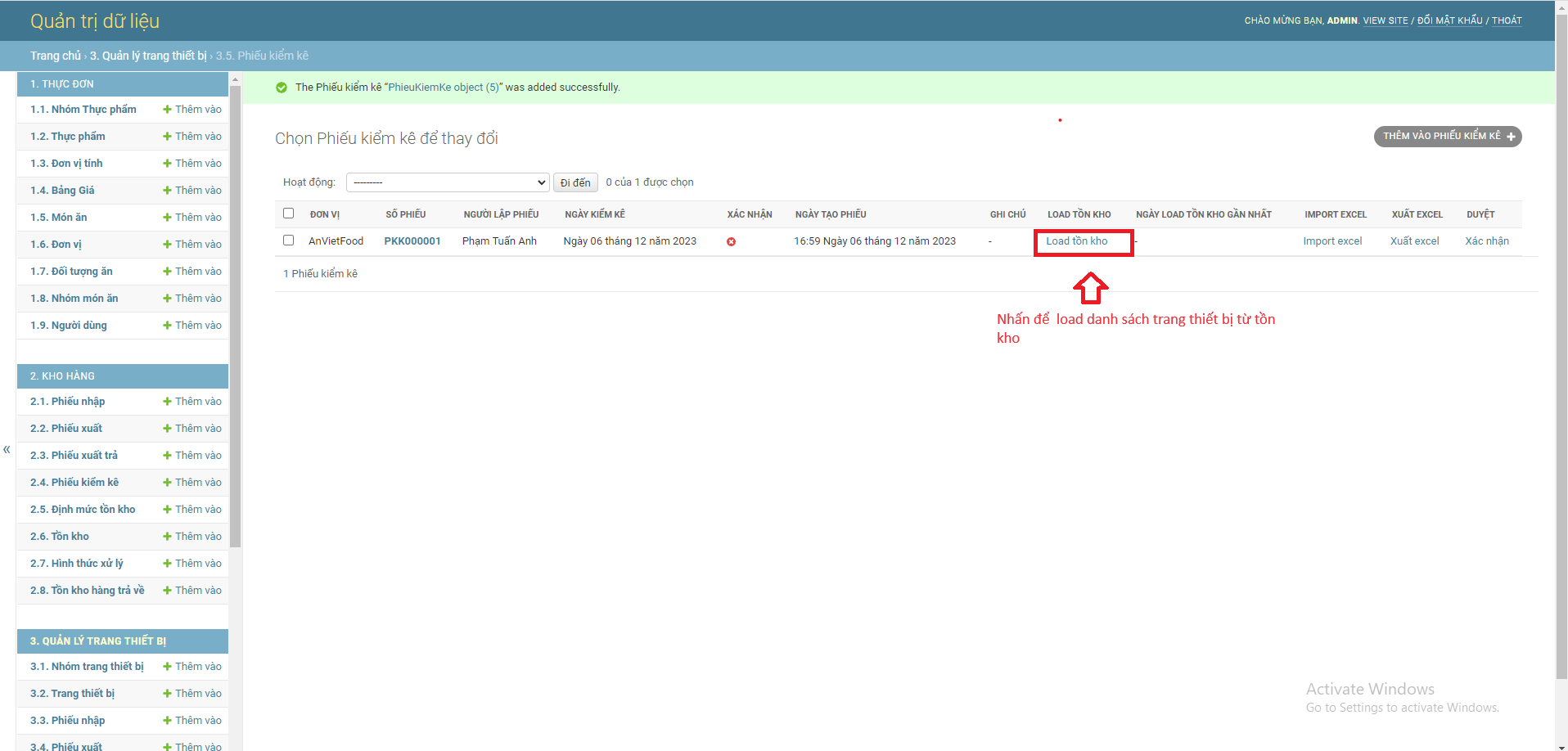Viewport: 1568px width, 751px height.
Task: Click plus icon beside 3.2. Trang thiết bị
Action: coord(168,693)
